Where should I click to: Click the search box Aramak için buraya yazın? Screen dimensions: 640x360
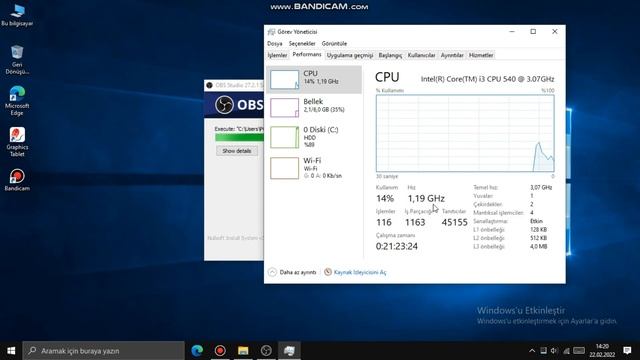click(x=103, y=351)
